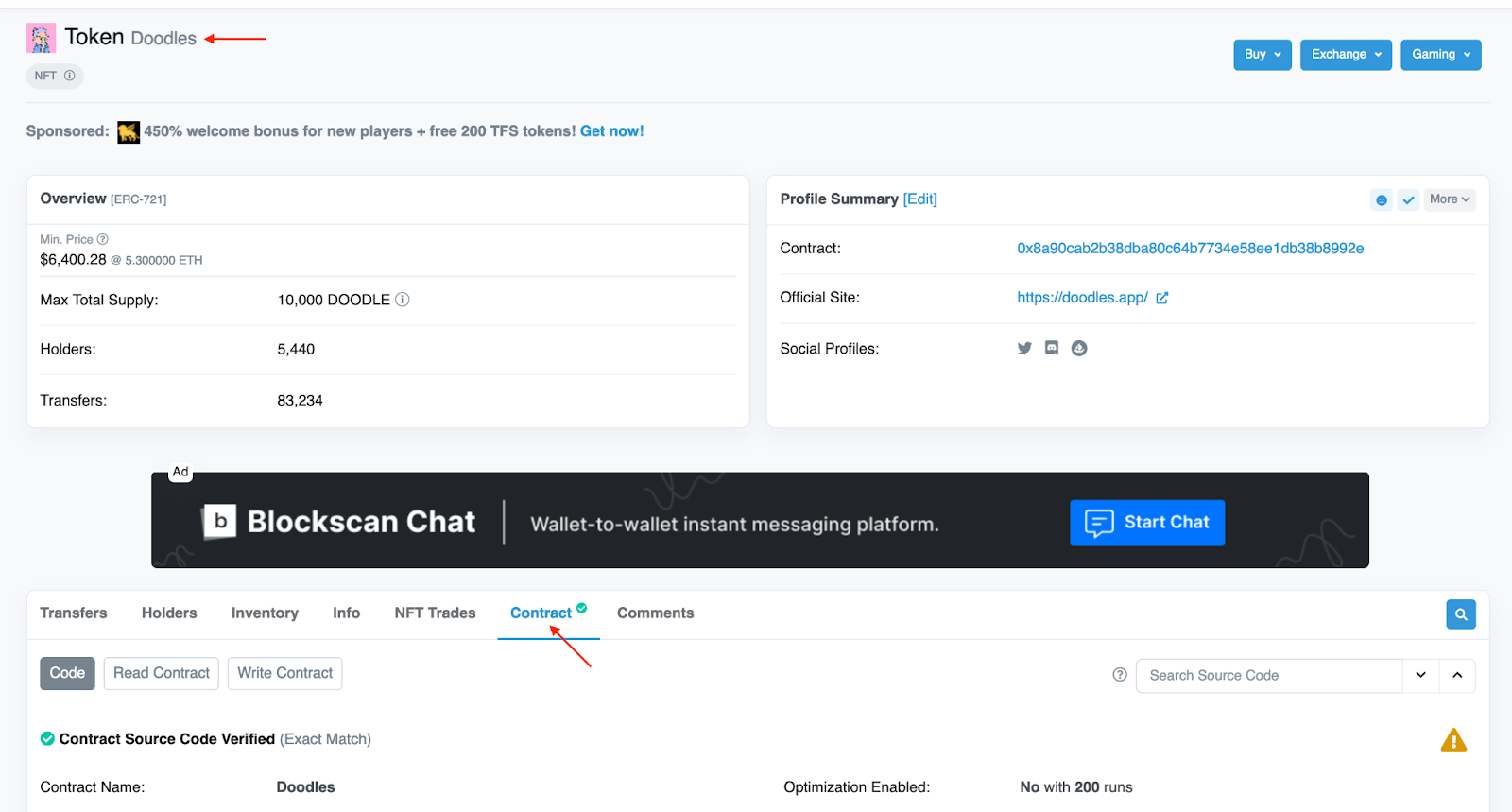This screenshot has width=1512, height=812.
Task: Click the NFT info badge icon
Action: 69,76
